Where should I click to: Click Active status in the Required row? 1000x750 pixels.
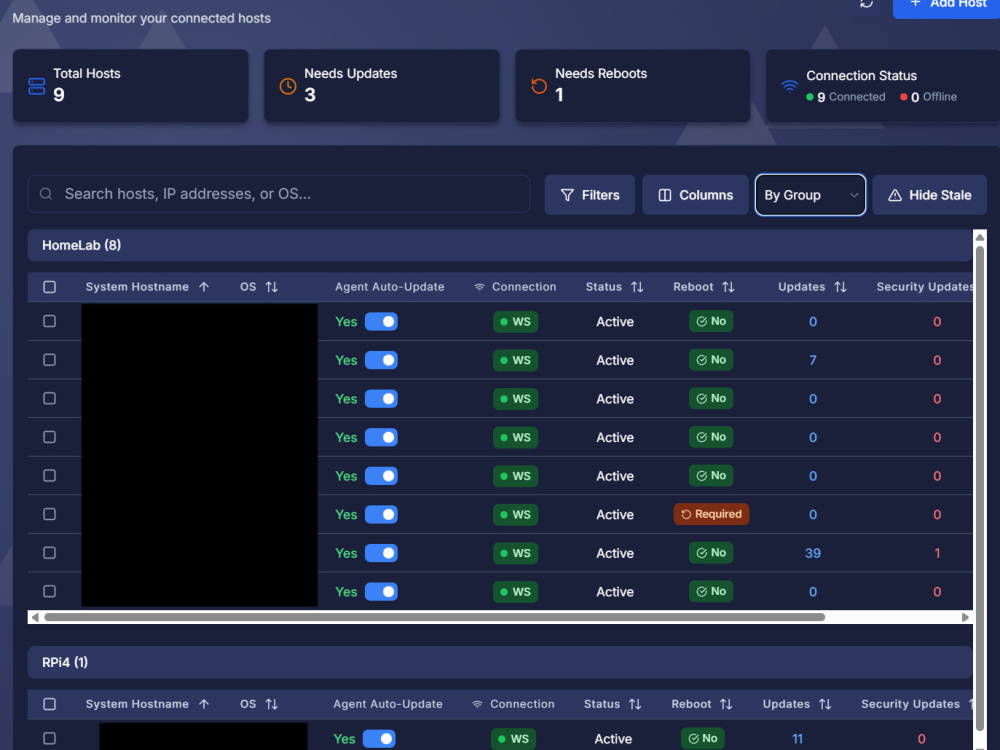(615, 515)
